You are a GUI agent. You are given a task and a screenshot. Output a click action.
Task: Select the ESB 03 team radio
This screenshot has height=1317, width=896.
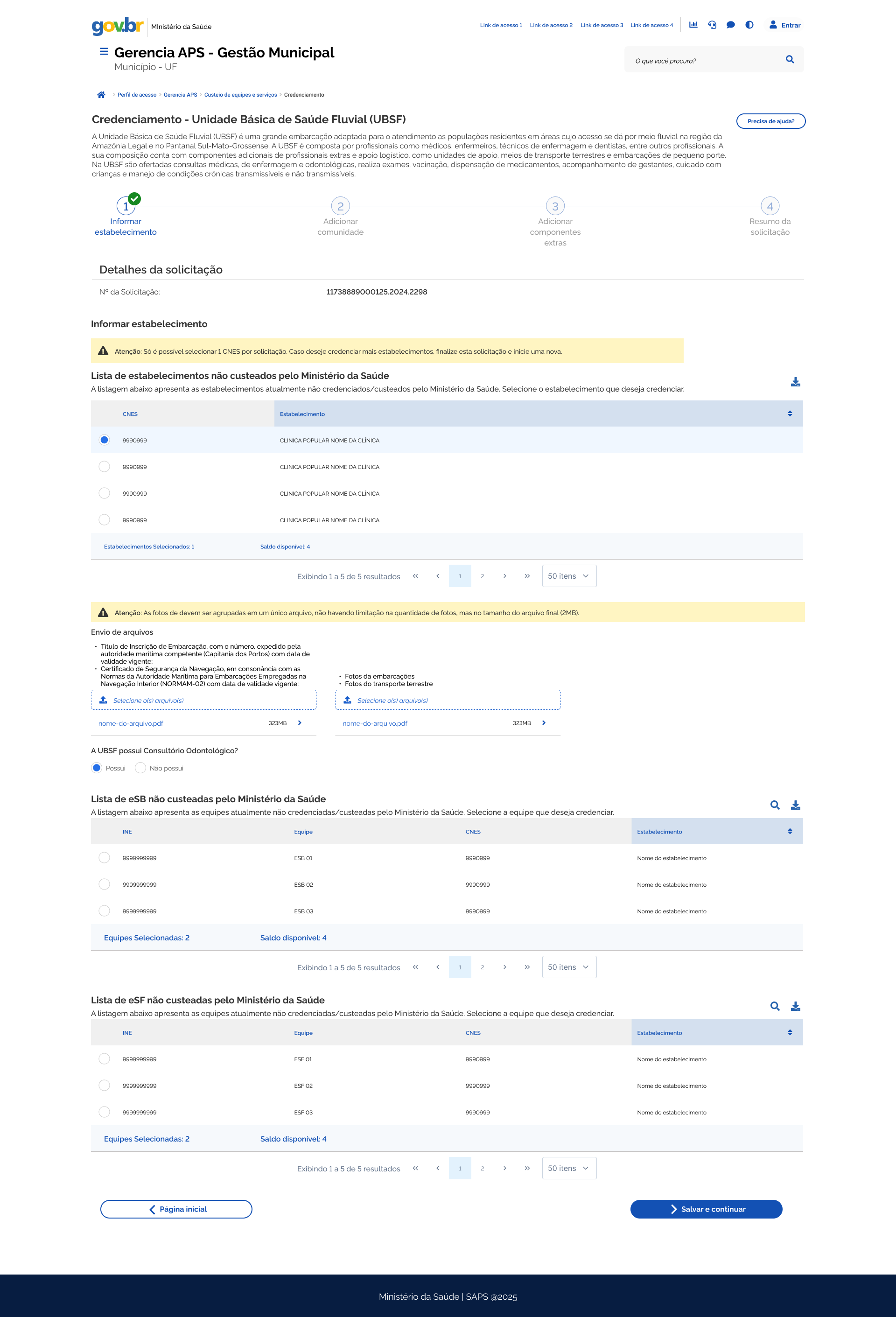pyautogui.click(x=104, y=911)
